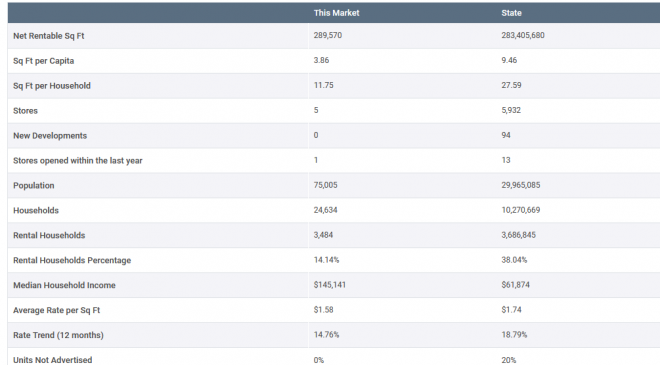Click the Rate Trend (12 months) label
The height and width of the screenshot is (365, 660).
point(58,335)
